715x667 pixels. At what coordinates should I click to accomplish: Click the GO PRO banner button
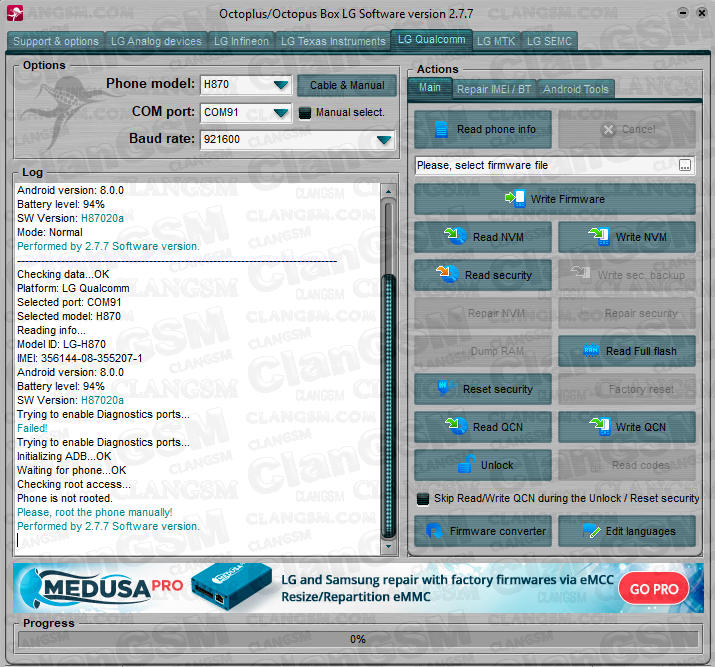point(654,589)
